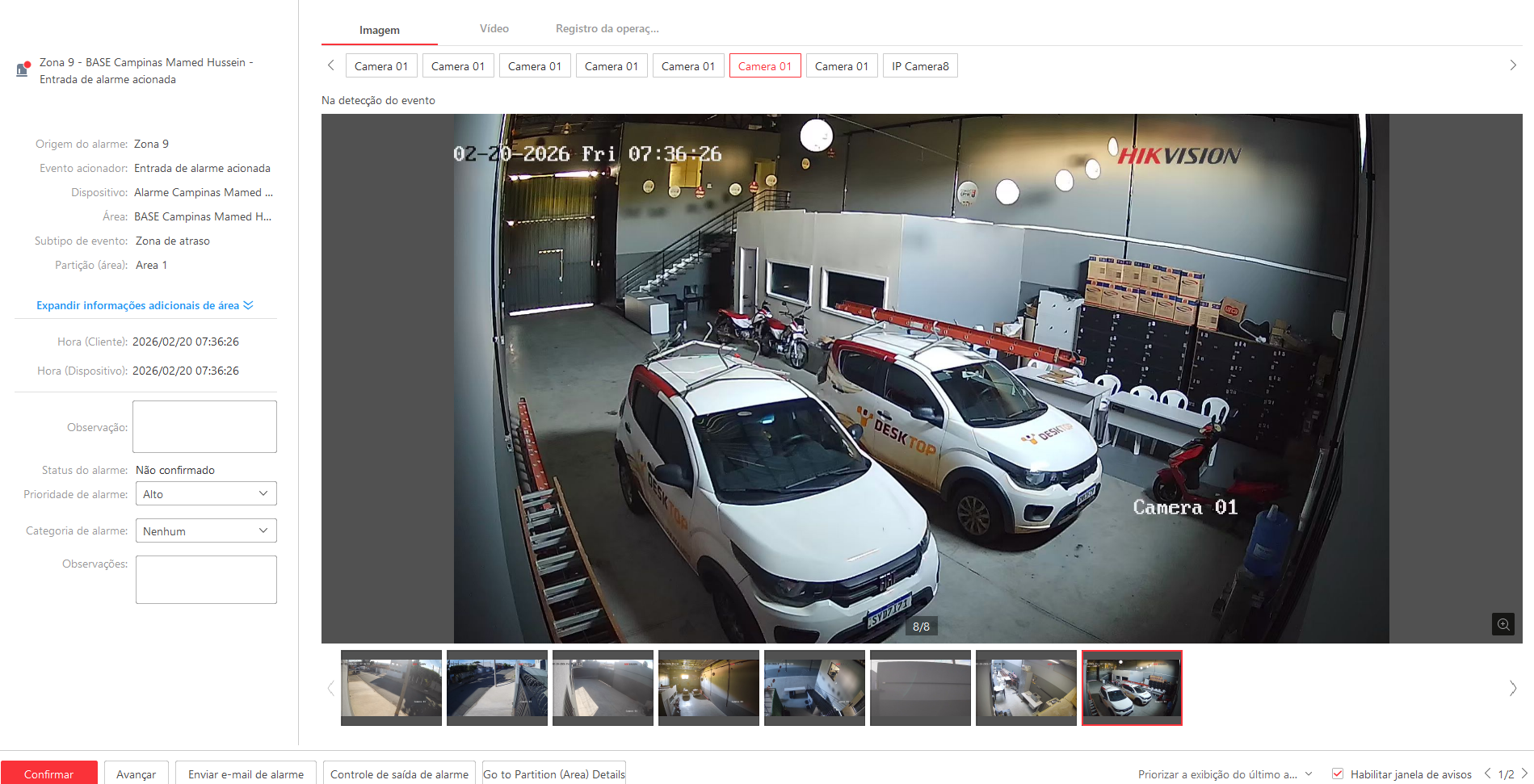Select the first street view thumbnail
This screenshot has height=784, width=1534.
click(391, 688)
